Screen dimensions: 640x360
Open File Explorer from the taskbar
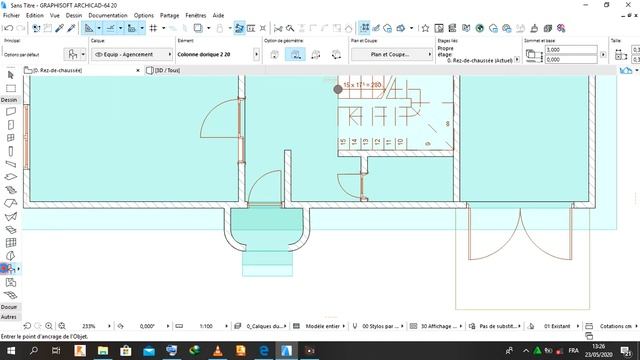(x=103, y=351)
